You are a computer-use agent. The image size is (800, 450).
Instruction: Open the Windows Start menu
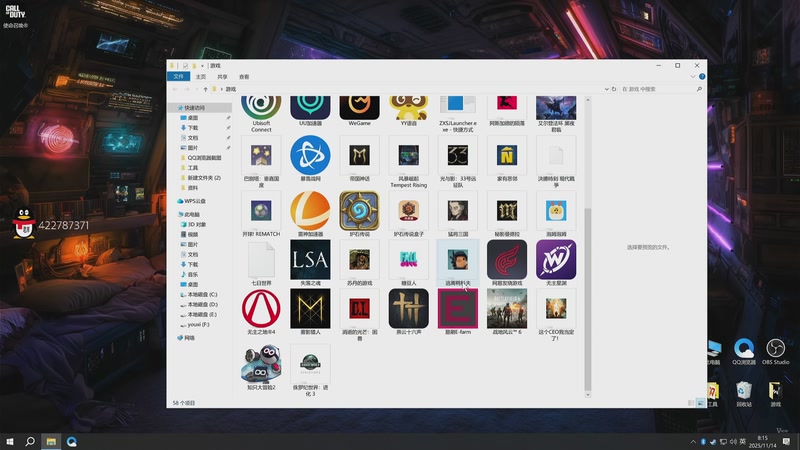[9, 442]
